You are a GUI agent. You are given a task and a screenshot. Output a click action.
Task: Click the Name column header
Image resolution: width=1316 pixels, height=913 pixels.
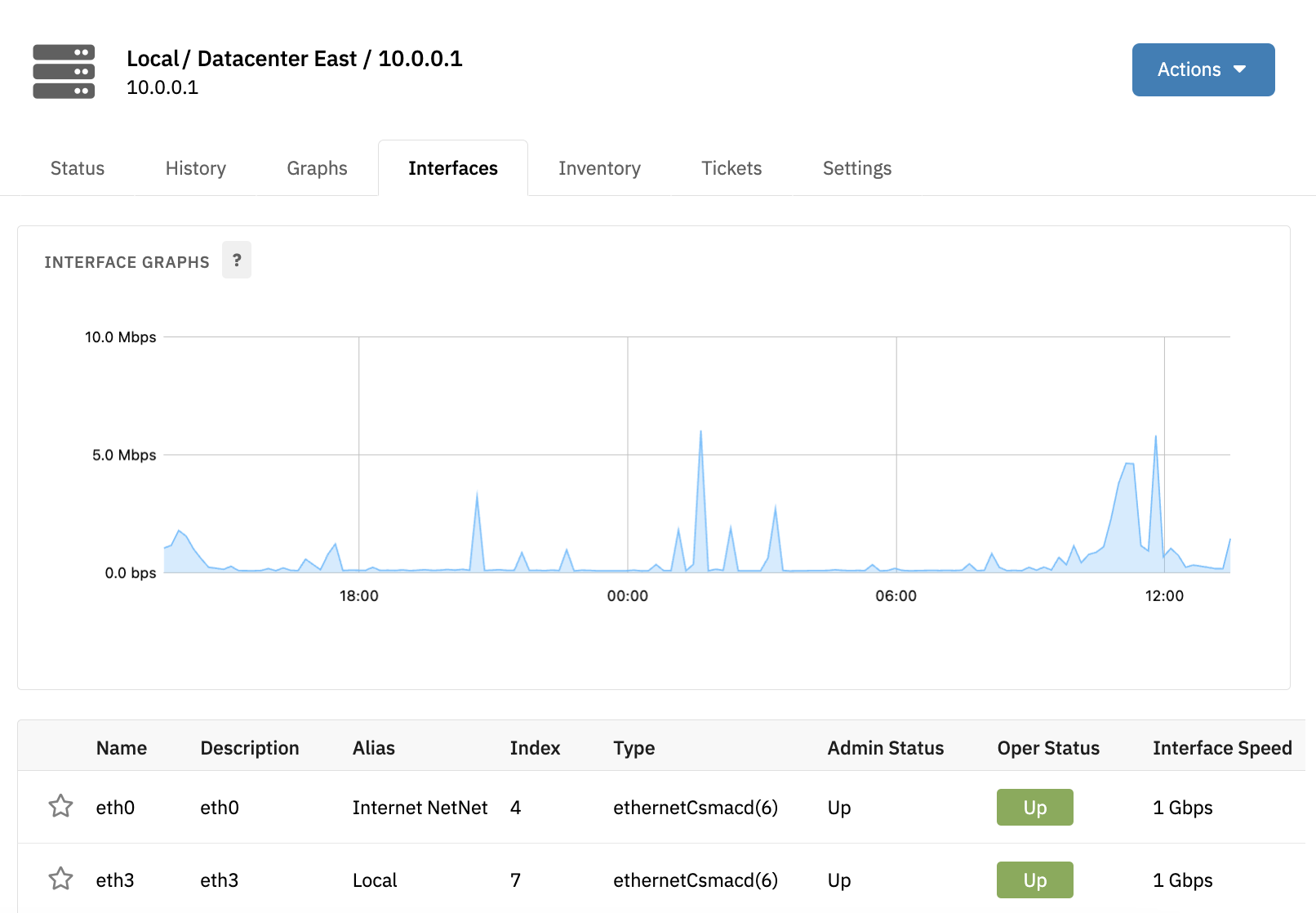(x=122, y=748)
